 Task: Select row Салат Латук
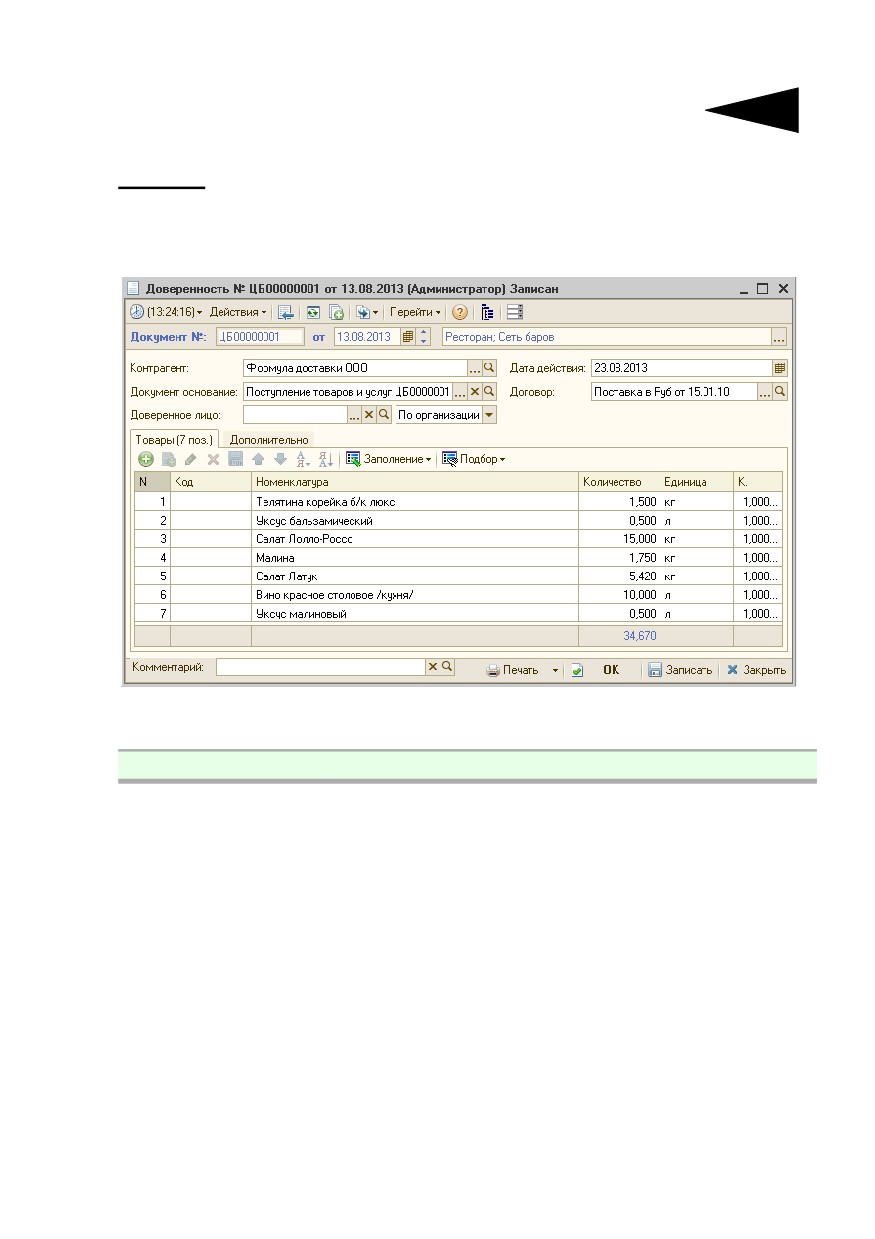458,577
